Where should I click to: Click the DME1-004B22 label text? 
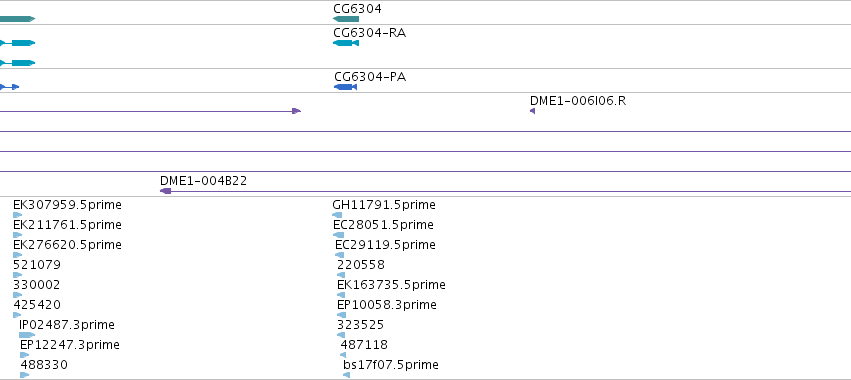(x=204, y=181)
